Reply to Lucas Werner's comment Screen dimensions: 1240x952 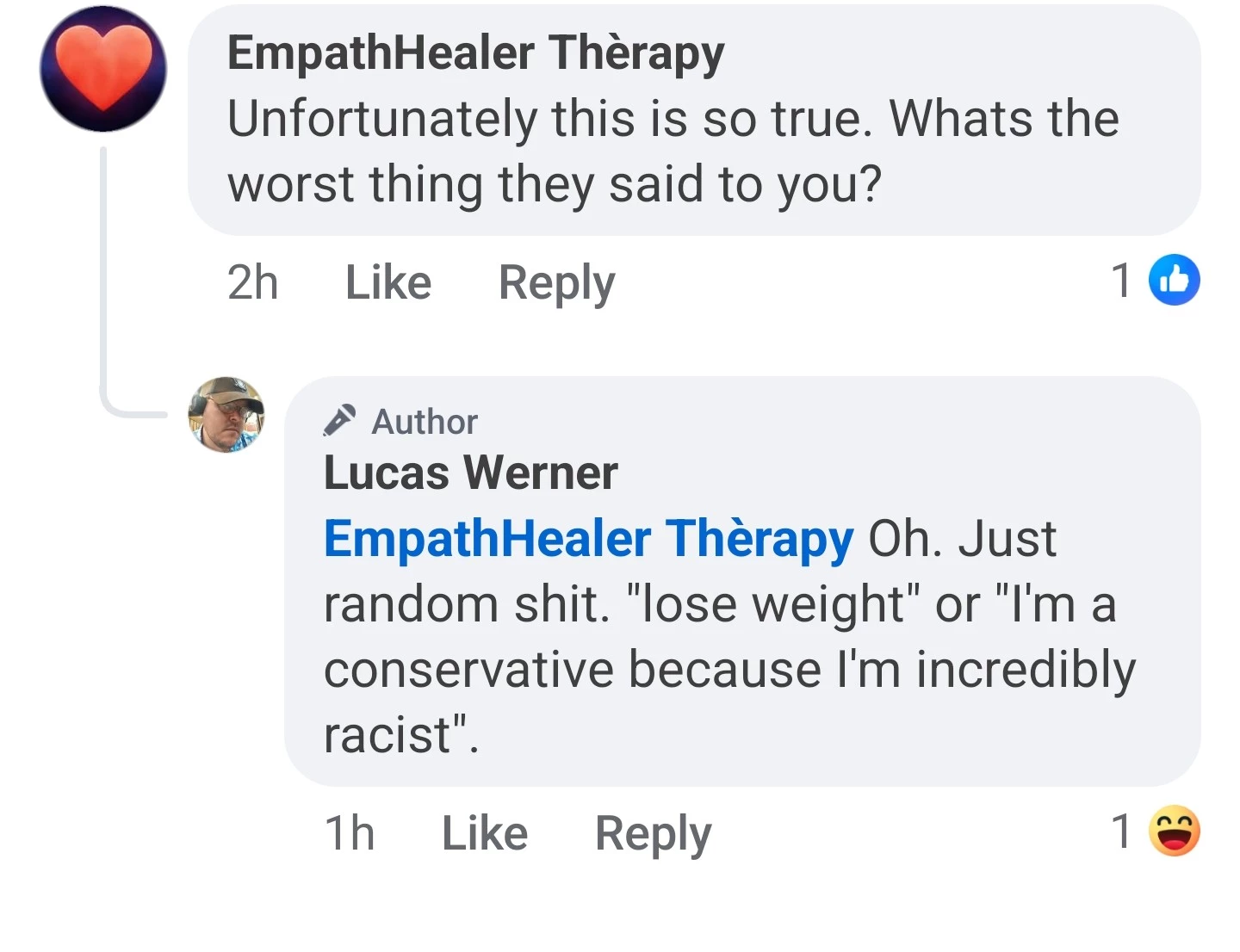pyautogui.click(x=654, y=833)
